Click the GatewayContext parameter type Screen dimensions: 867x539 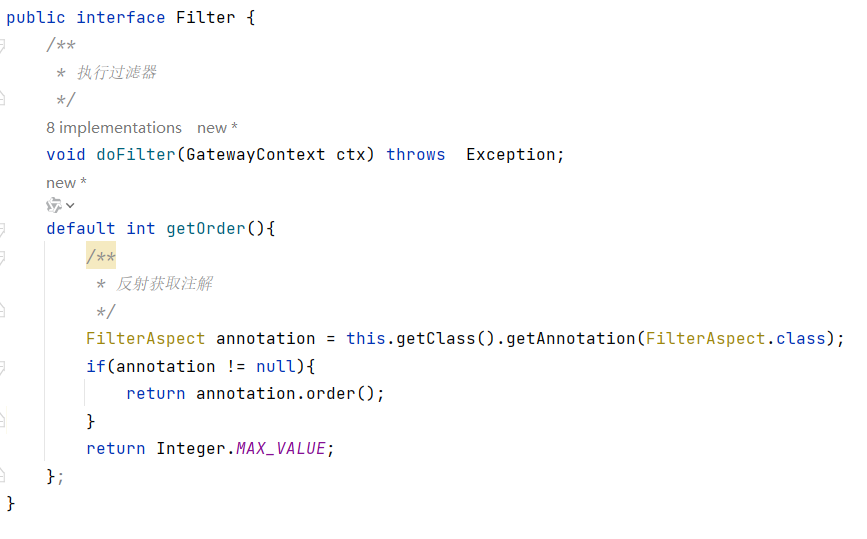point(255,155)
